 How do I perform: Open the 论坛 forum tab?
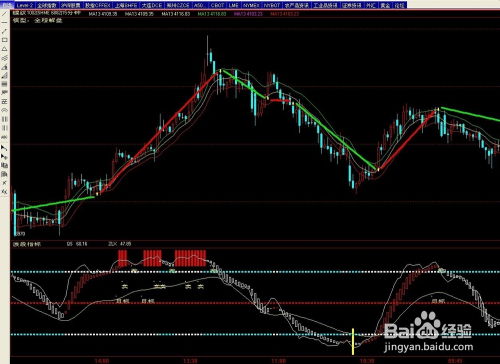(399, 5)
